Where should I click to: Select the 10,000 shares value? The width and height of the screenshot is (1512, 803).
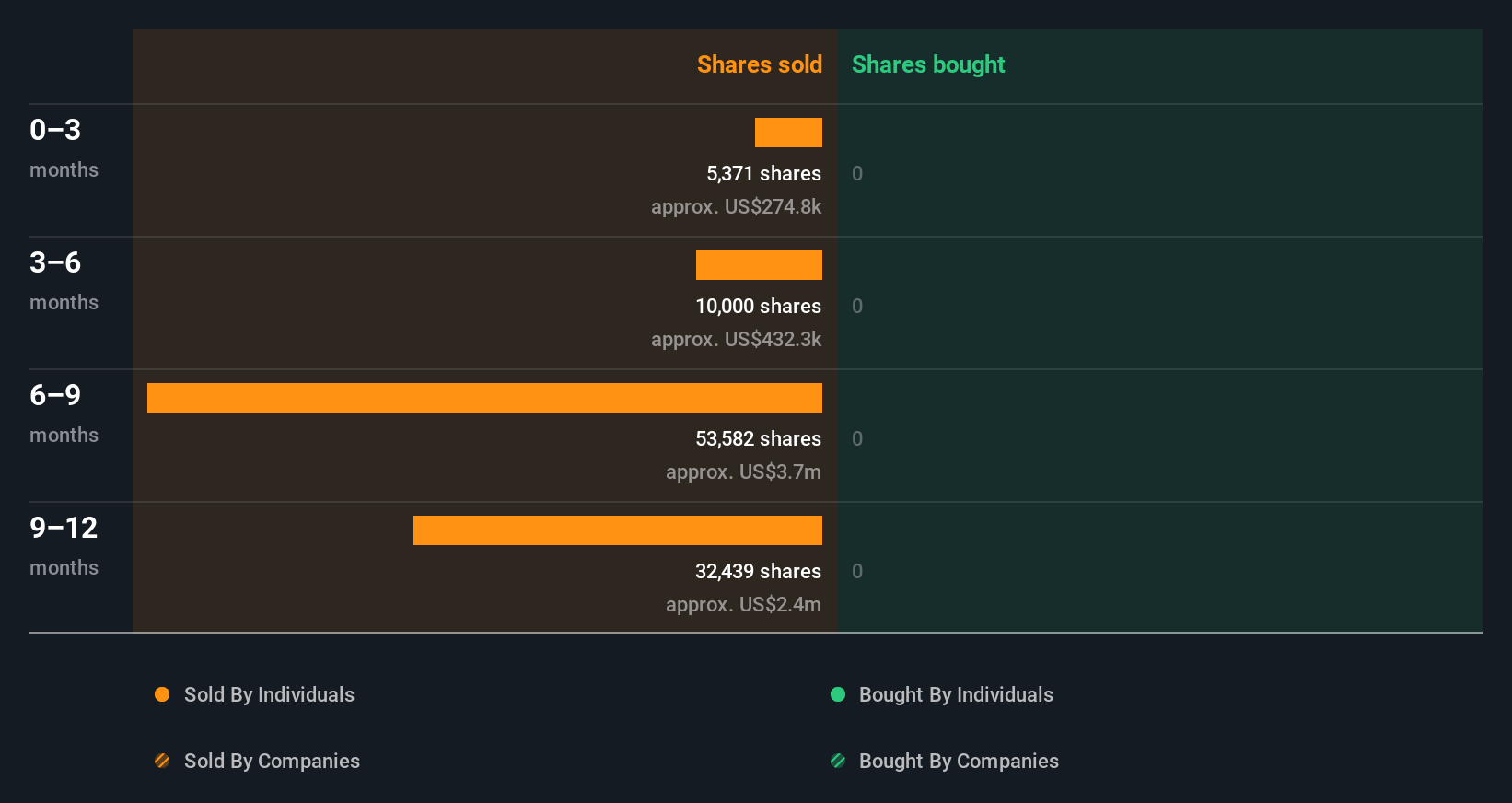(x=758, y=306)
